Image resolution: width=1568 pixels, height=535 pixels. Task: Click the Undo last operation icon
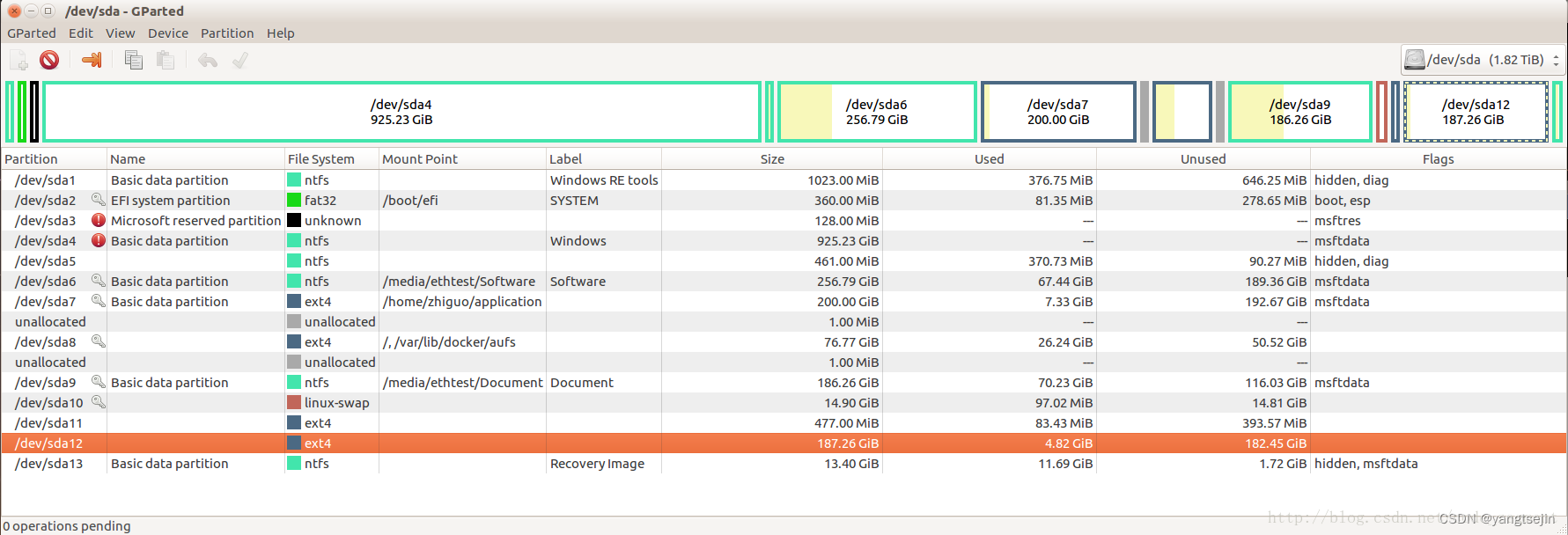[x=208, y=60]
